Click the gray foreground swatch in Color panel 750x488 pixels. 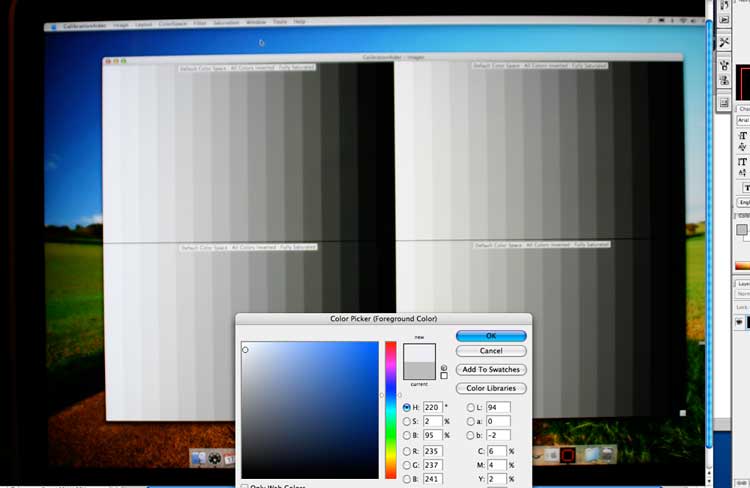(x=742, y=230)
